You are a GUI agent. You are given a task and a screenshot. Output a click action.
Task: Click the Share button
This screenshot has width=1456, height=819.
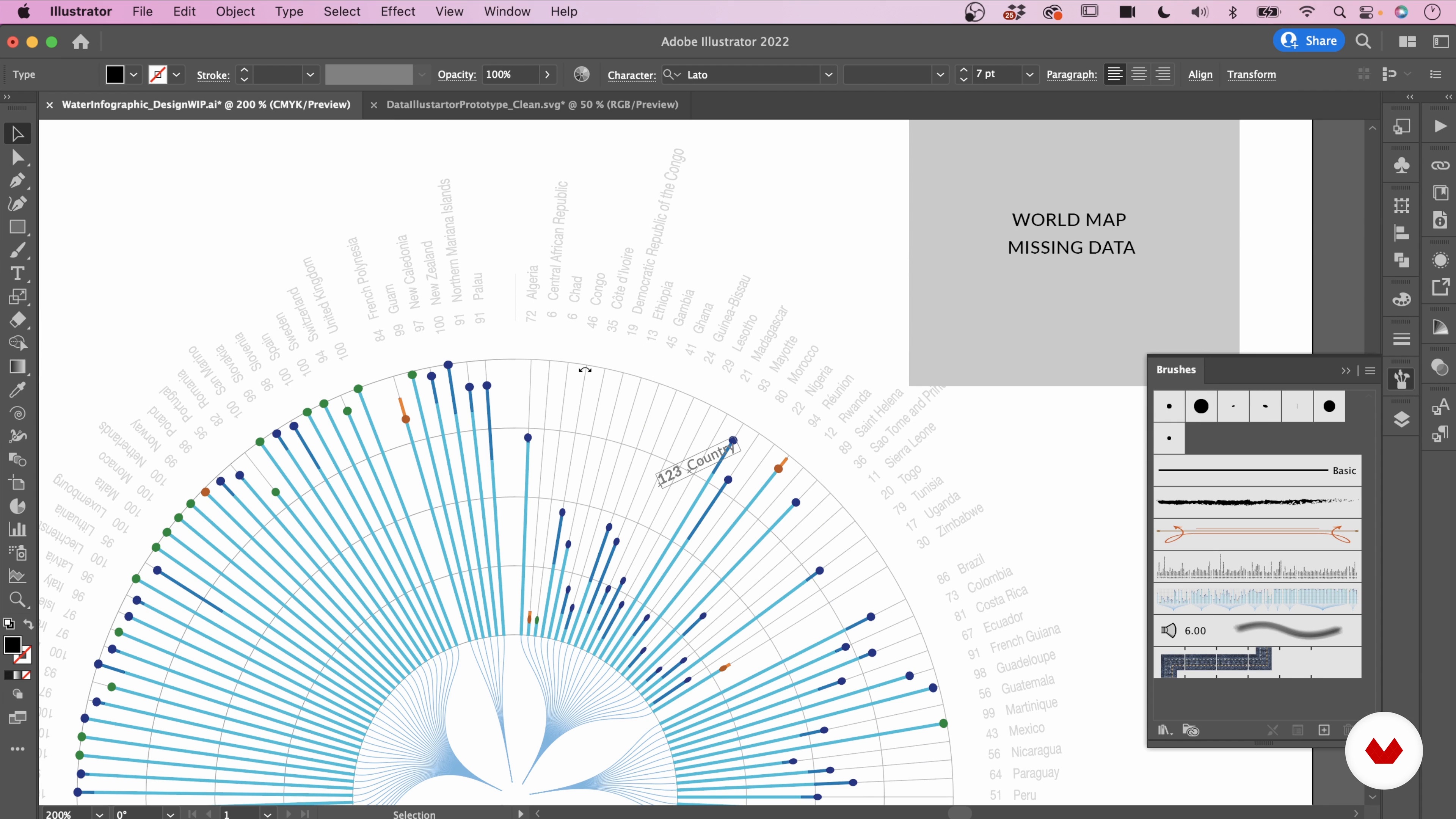pyautogui.click(x=1309, y=41)
